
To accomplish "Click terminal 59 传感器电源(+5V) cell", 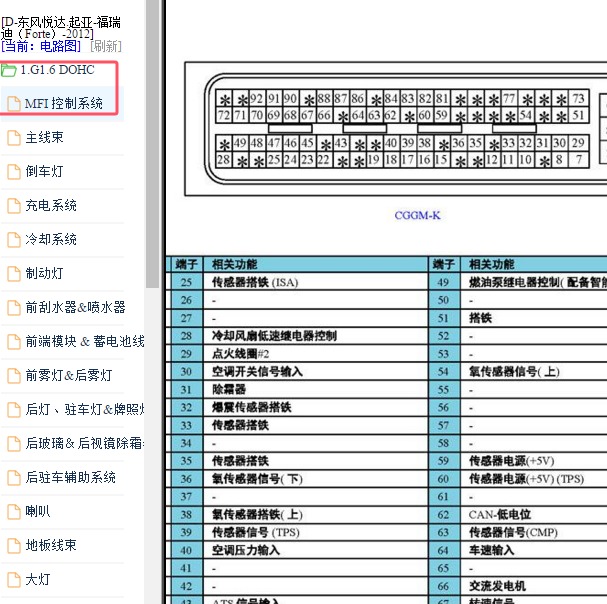I will pyautogui.click(x=534, y=461).
